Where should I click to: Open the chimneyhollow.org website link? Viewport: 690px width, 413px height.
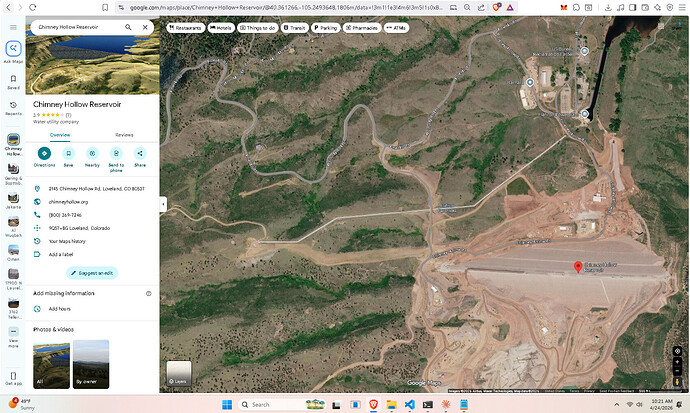pos(68,202)
